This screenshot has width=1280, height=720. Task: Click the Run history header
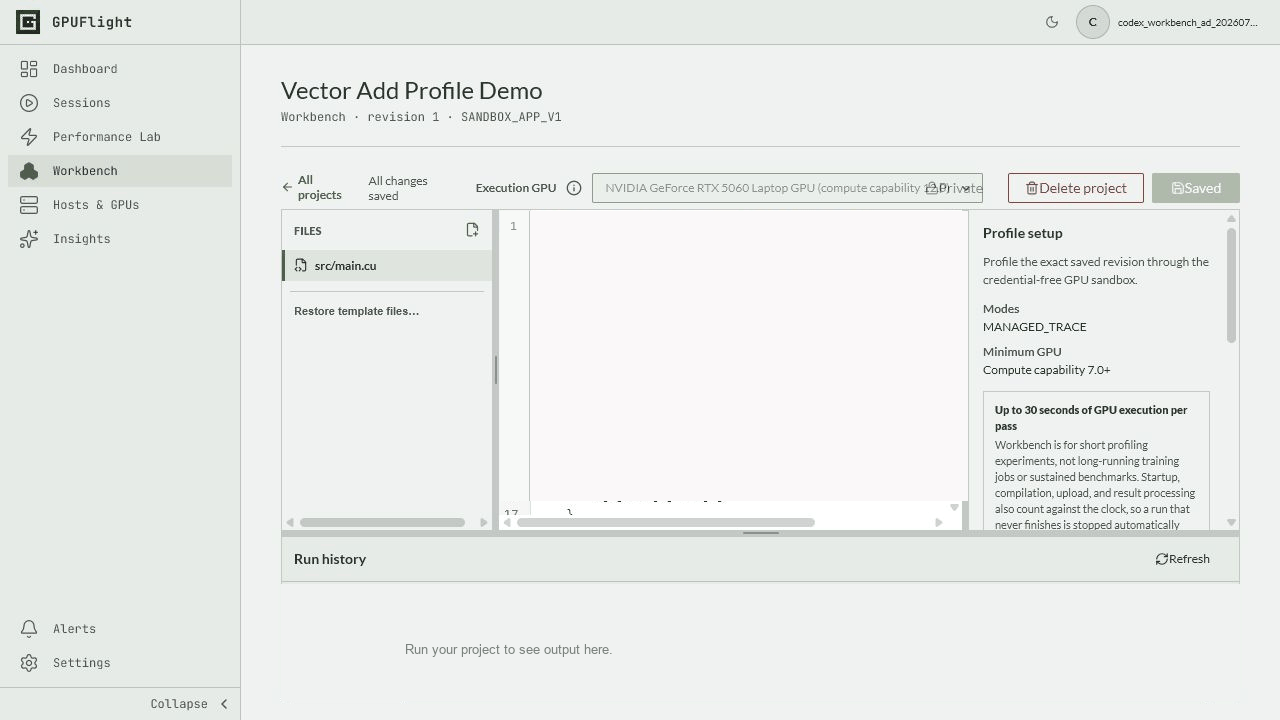[330, 559]
